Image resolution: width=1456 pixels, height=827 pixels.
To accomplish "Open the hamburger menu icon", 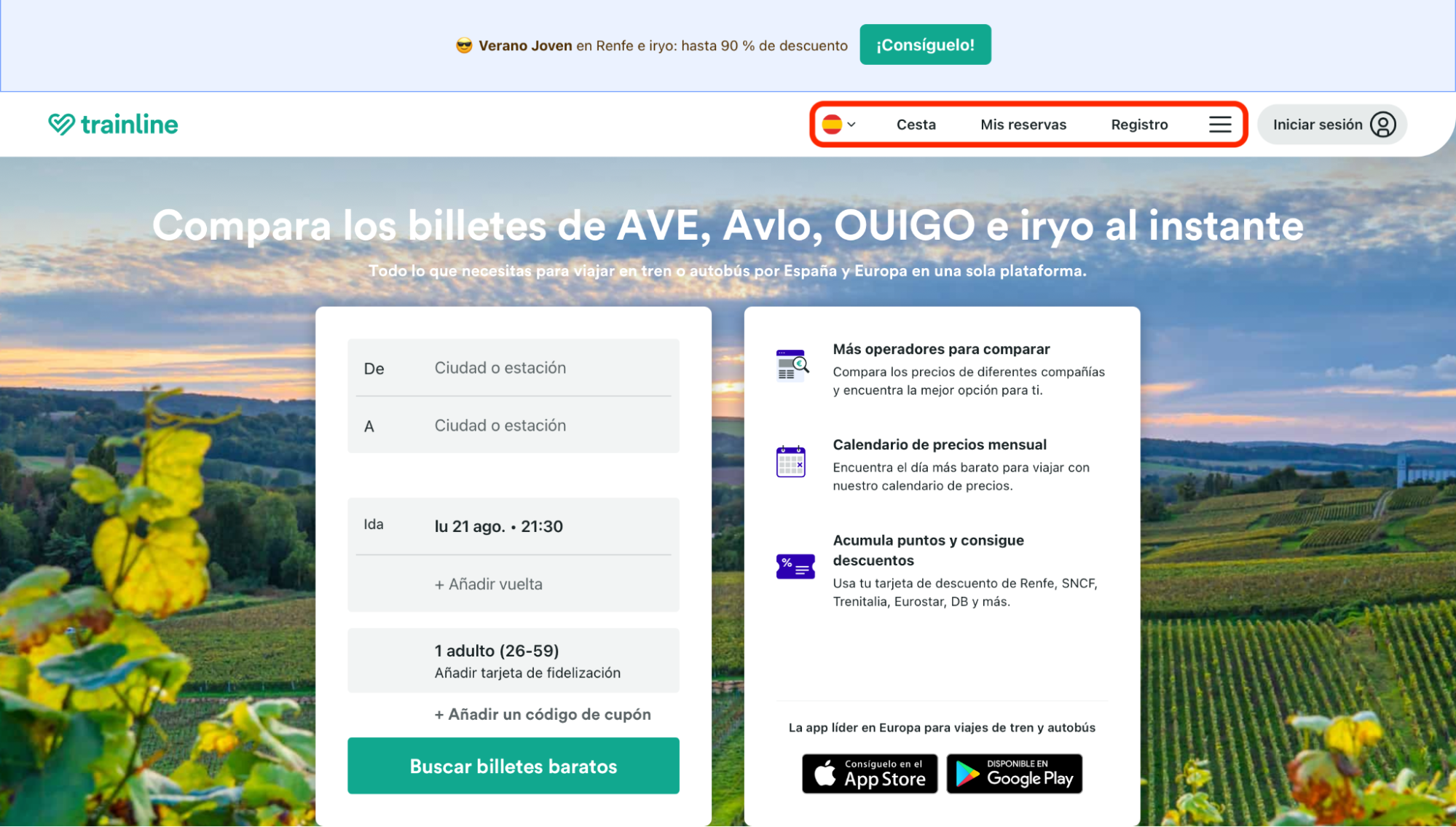I will click(x=1220, y=125).
